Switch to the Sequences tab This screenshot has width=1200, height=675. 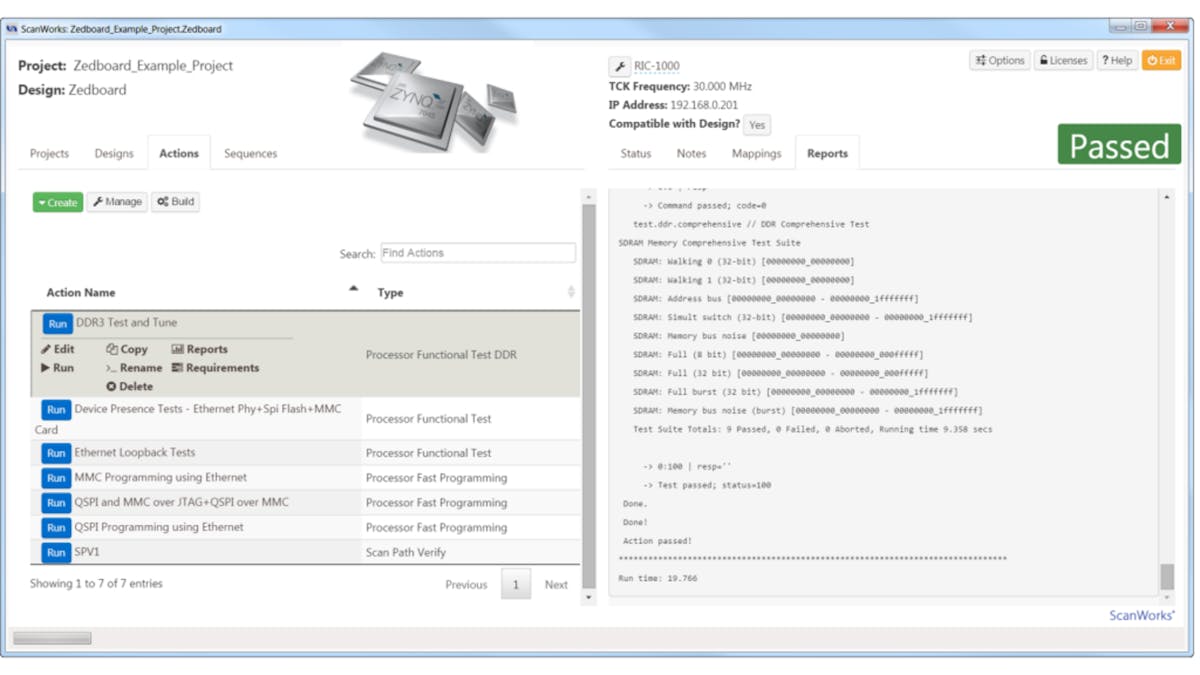pyautogui.click(x=250, y=153)
